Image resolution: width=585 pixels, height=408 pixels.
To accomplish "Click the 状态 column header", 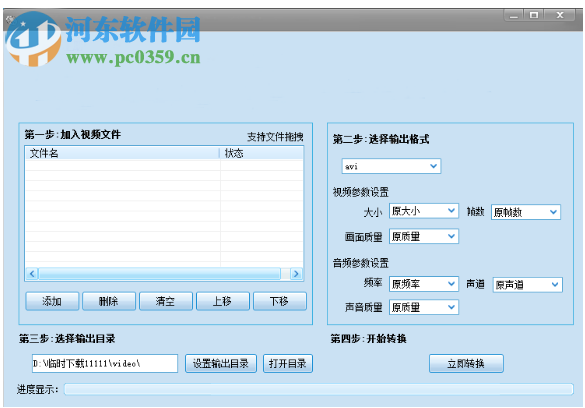I will [262, 153].
